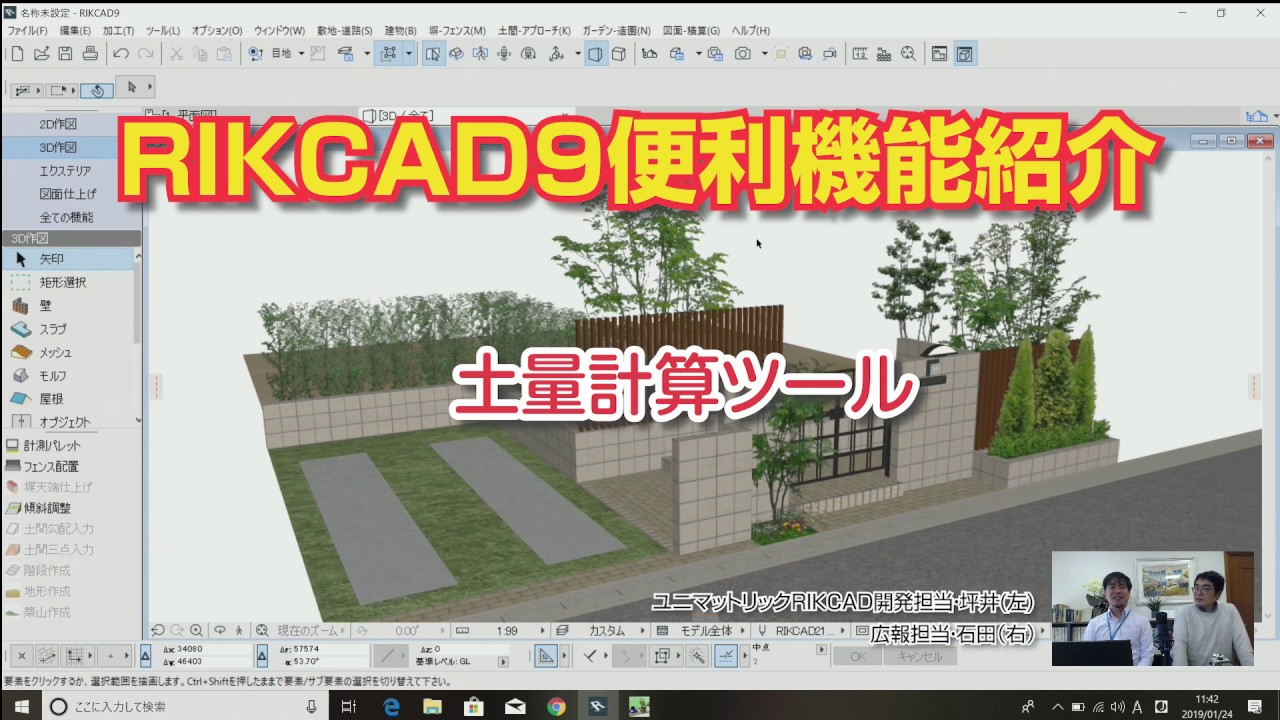Open the 塀-フェンス(M) menu
This screenshot has width=1280, height=720.
[x=457, y=31]
